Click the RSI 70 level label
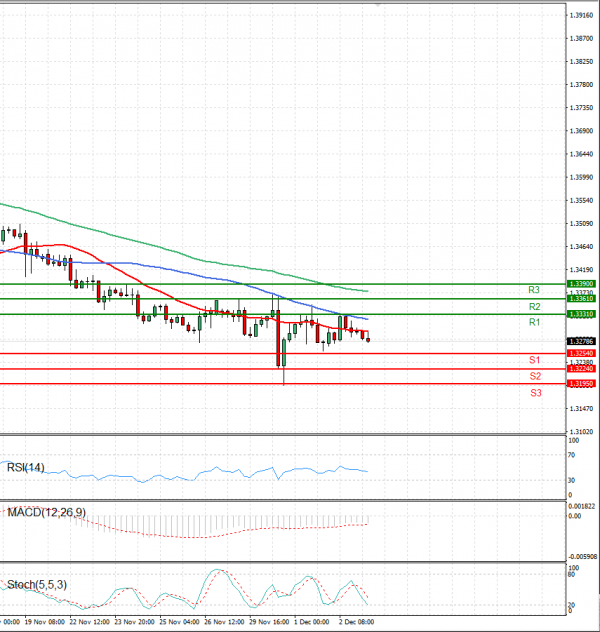The image size is (600, 632). [571, 455]
